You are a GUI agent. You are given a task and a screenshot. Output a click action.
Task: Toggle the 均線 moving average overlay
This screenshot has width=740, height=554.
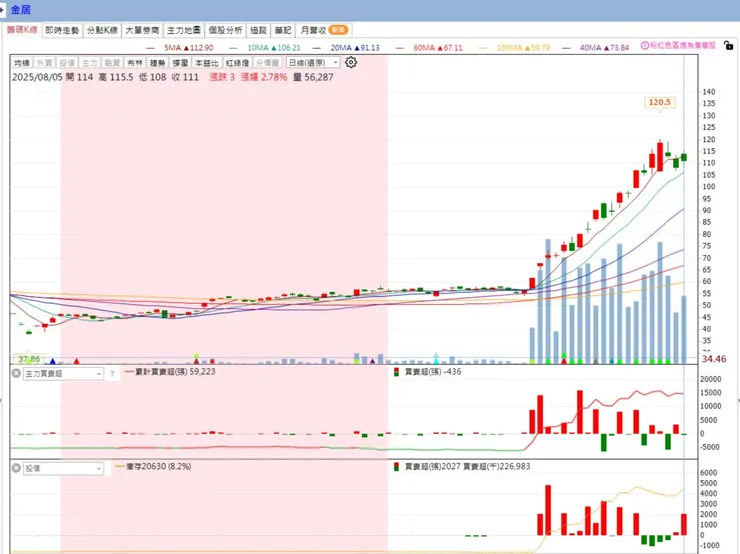(22, 63)
